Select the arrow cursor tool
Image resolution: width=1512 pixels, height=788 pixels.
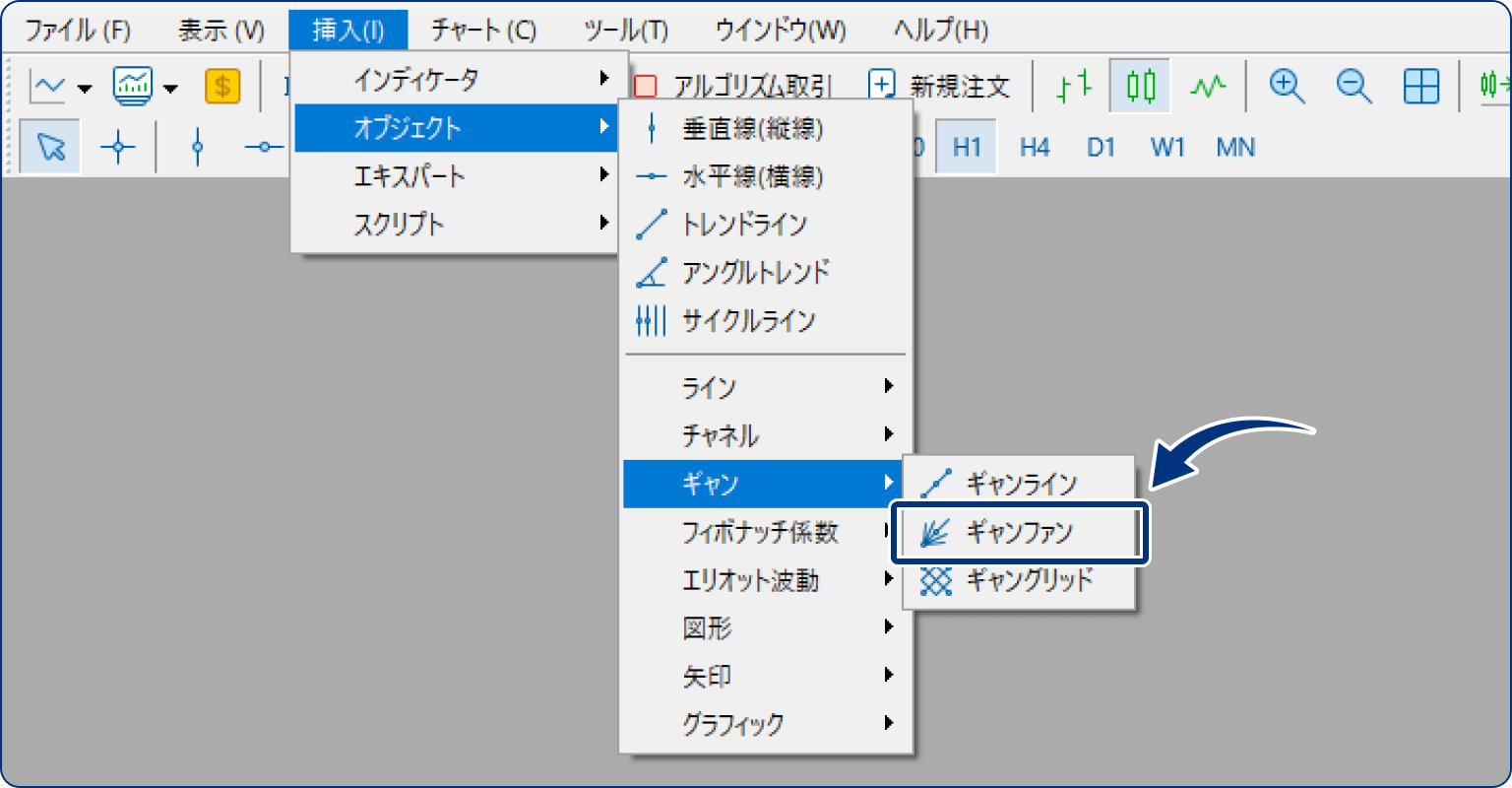coord(49,145)
